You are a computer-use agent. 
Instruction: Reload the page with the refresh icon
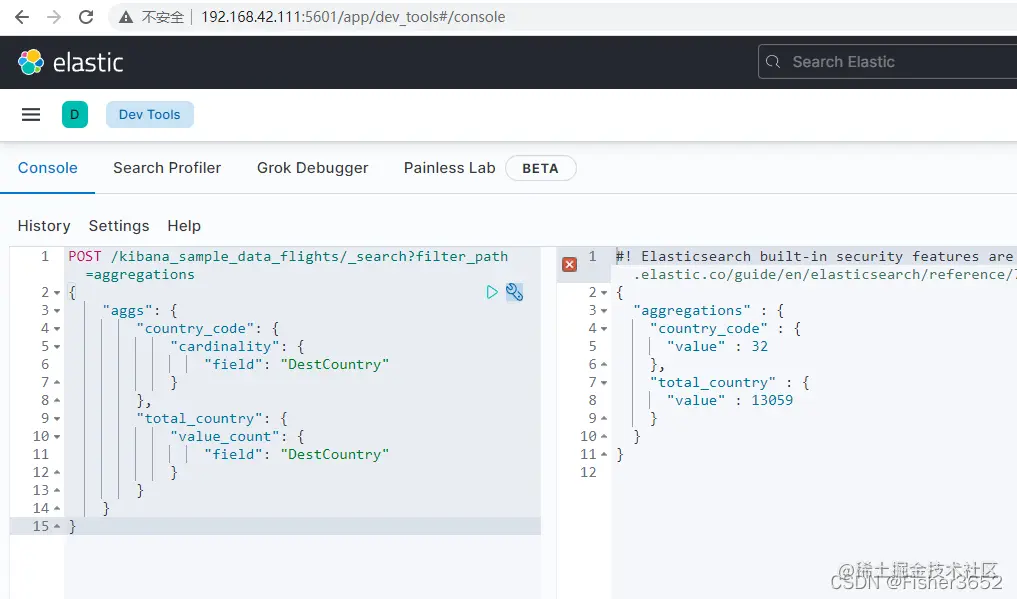pyautogui.click(x=86, y=17)
